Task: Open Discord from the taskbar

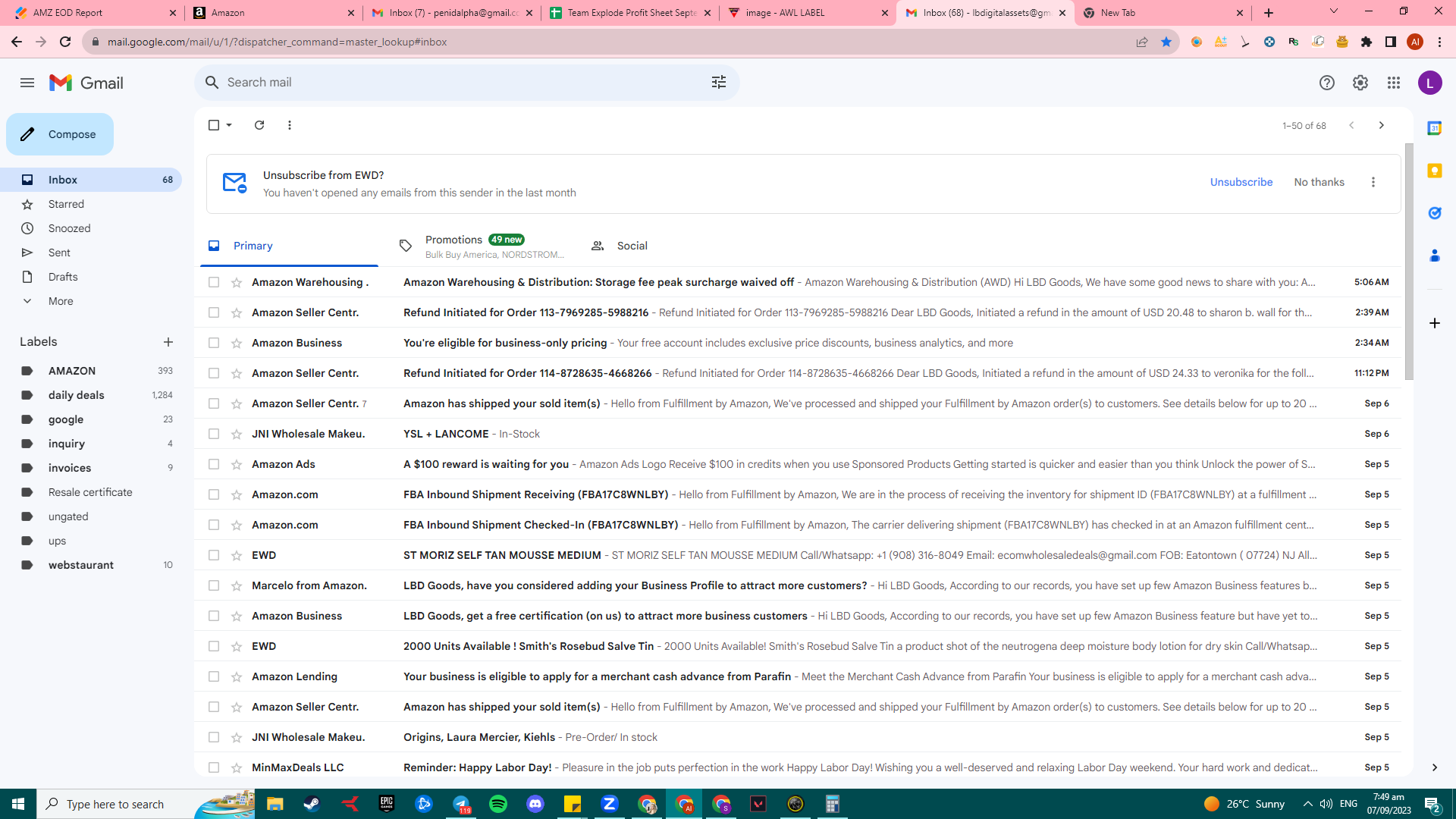Action: (535, 804)
